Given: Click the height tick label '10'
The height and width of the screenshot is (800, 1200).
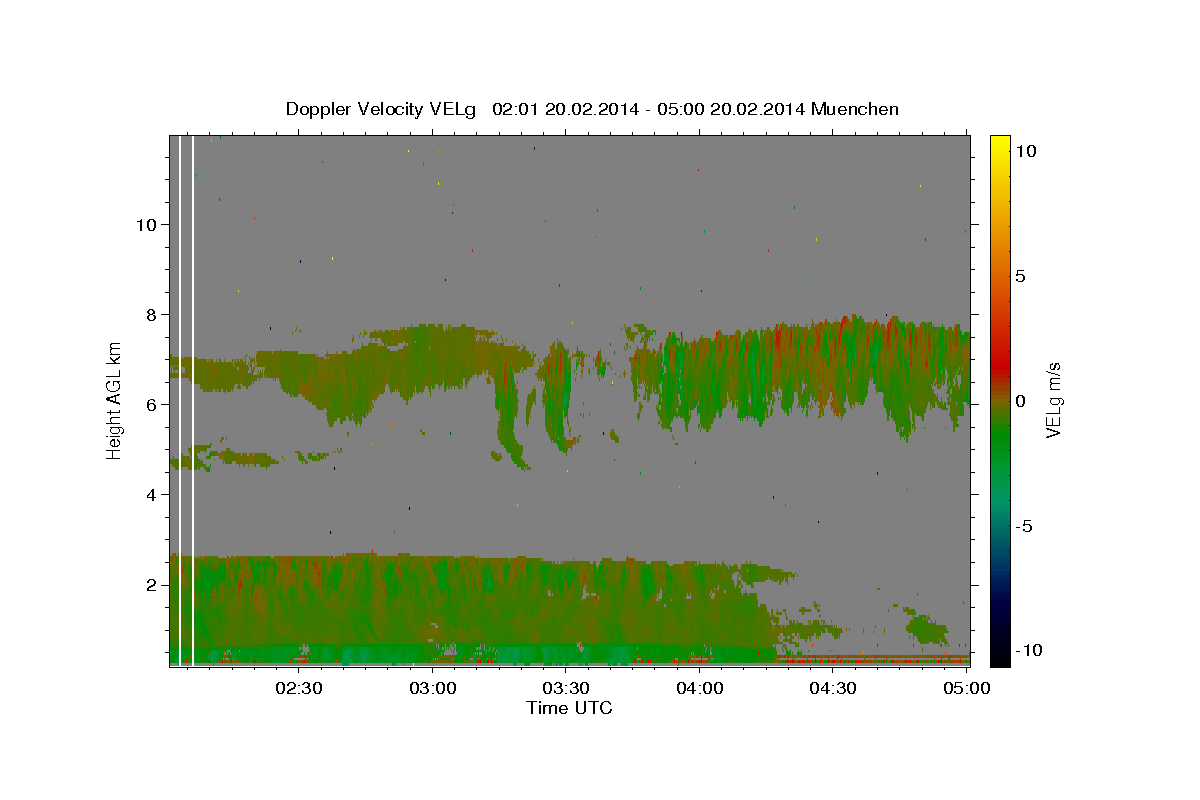Looking at the screenshot, I should pos(146,224).
